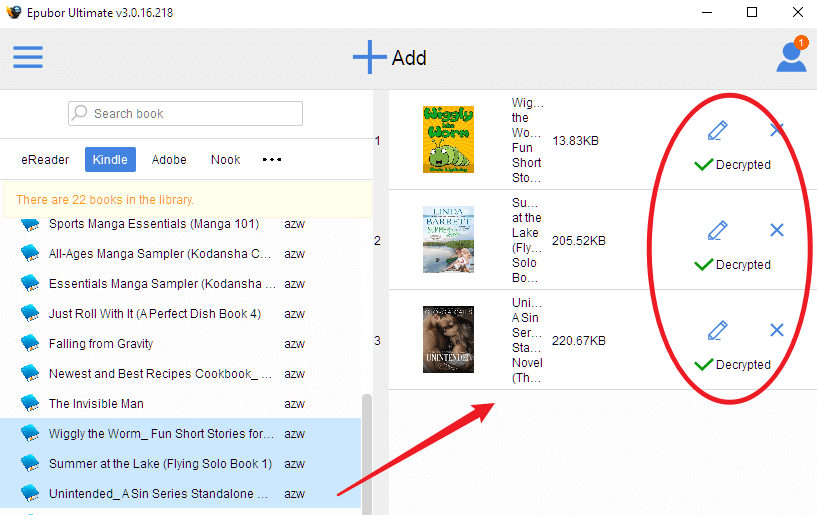This screenshot has width=817, height=515.
Task: Click the 22 books library notice
Action: pyautogui.click(x=187, y=200)
